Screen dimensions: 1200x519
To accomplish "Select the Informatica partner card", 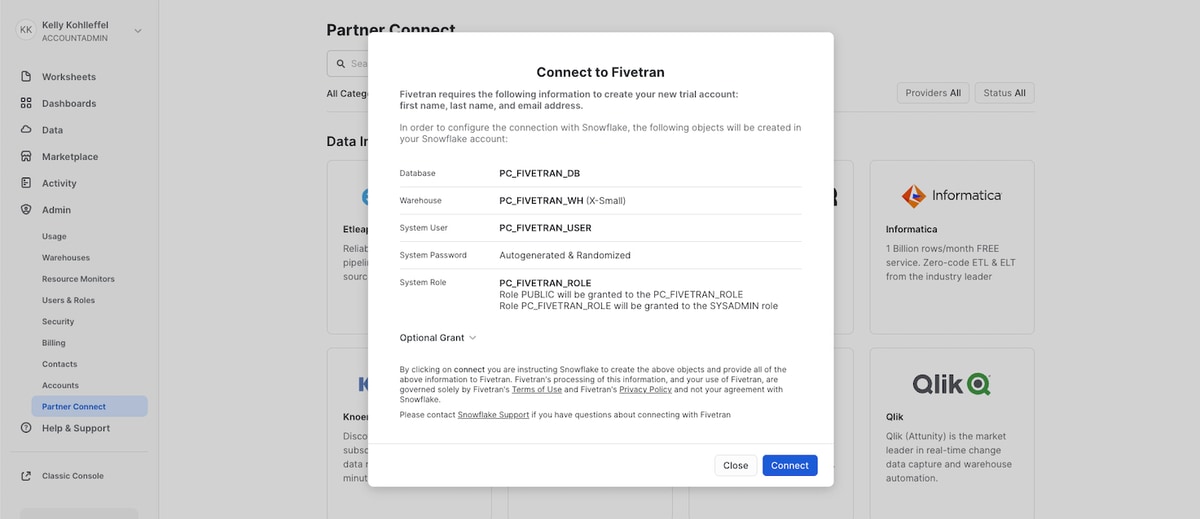I will click(951, 247).
